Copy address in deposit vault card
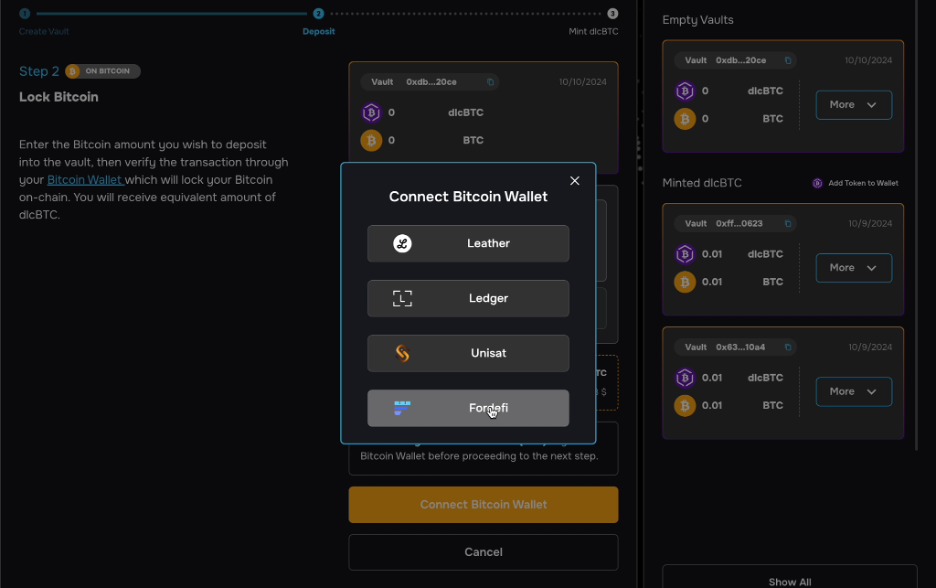Screen dimensions: 936x588 (491, 82)
